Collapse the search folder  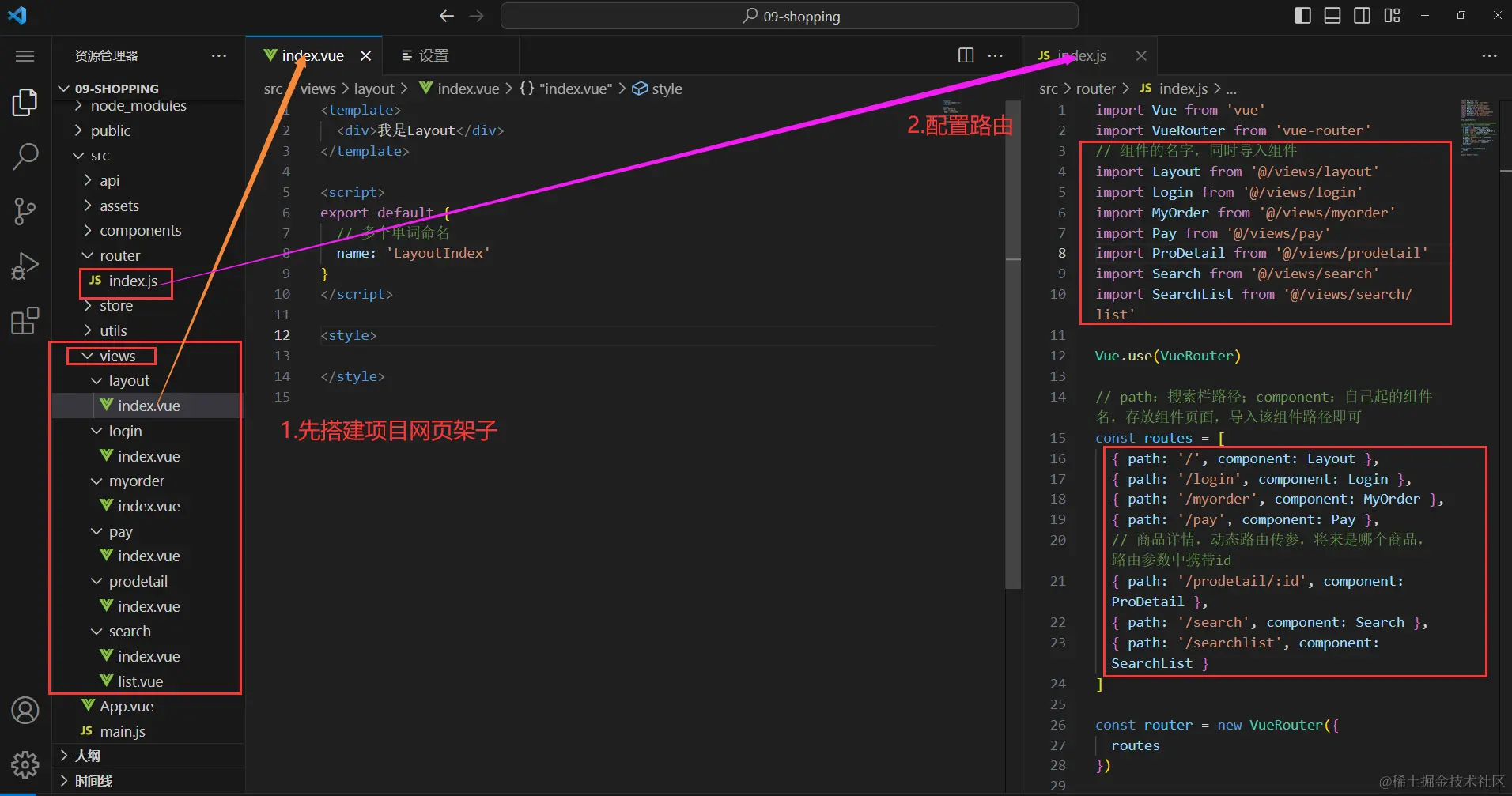[x=130, y=632]
